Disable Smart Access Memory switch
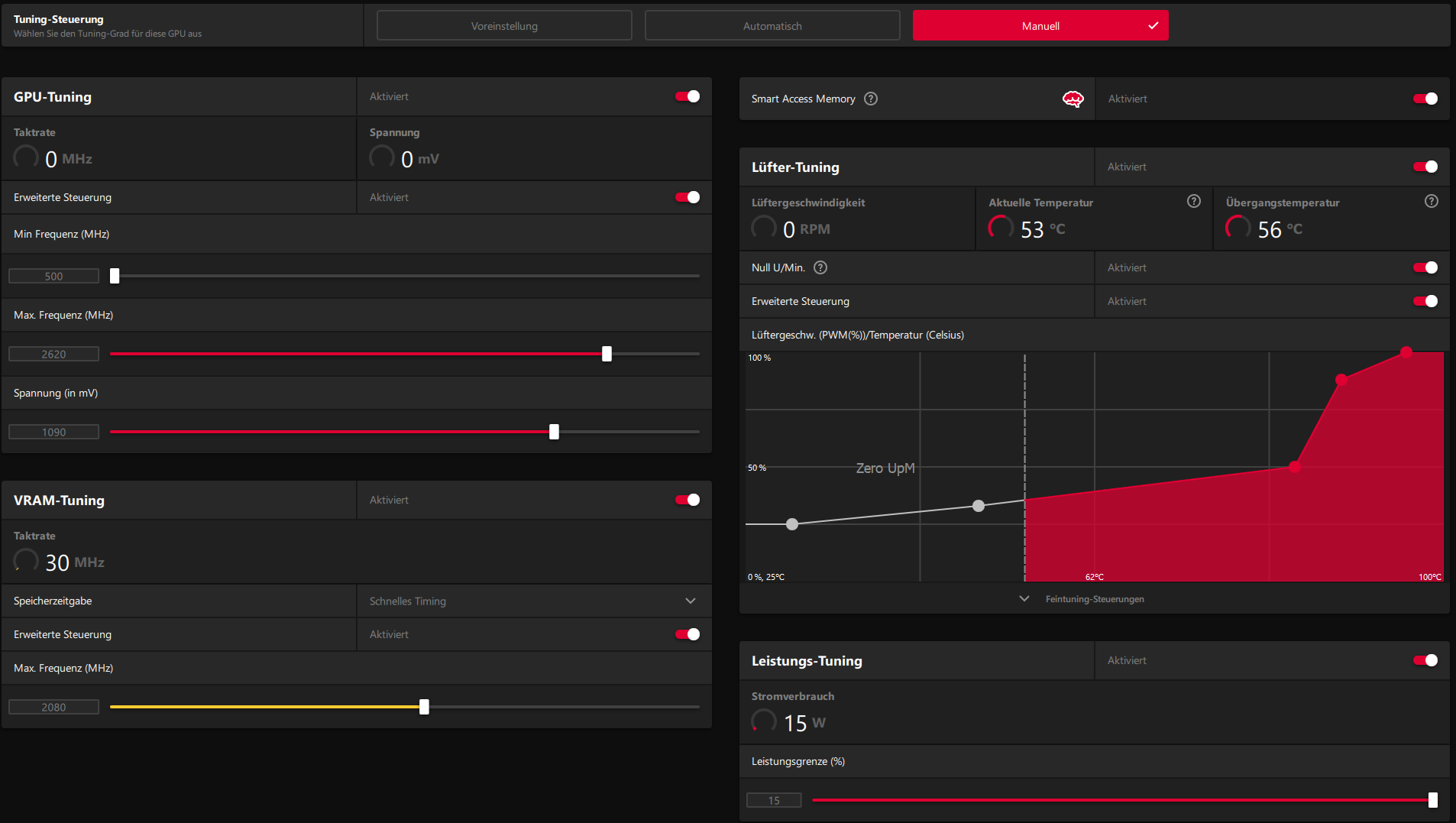Image resolution: width=1456 pixels, height=823 pixels. pyautogui.click(x=1425, y=99)
